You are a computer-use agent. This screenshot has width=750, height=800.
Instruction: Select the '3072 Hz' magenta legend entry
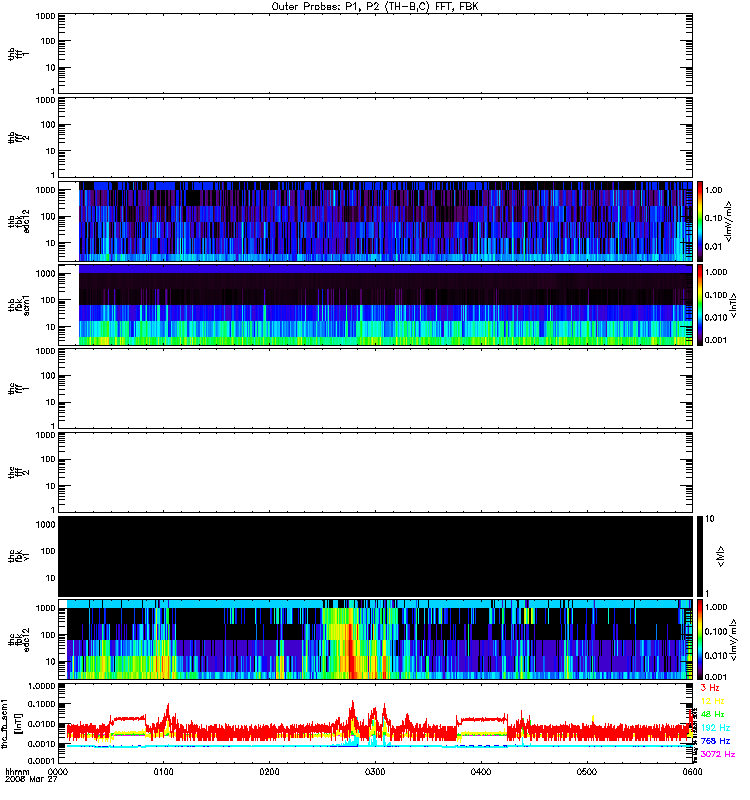[717, 754]
